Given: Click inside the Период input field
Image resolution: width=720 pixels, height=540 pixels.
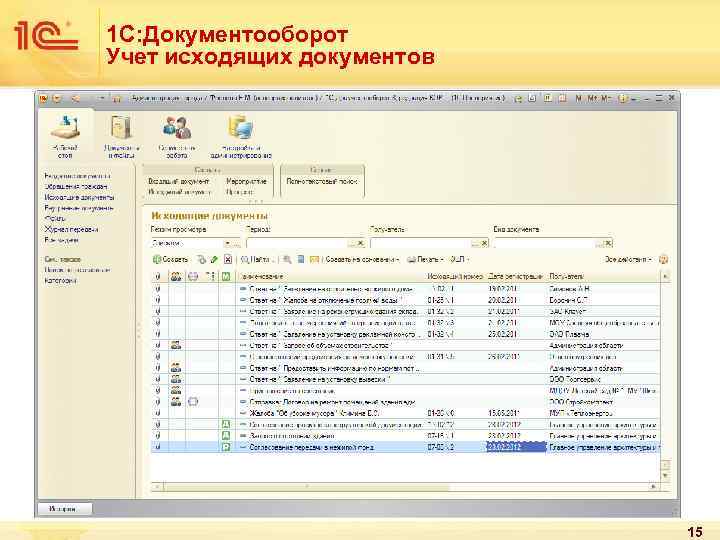Looking at the screenshot, I should (297, 243).
